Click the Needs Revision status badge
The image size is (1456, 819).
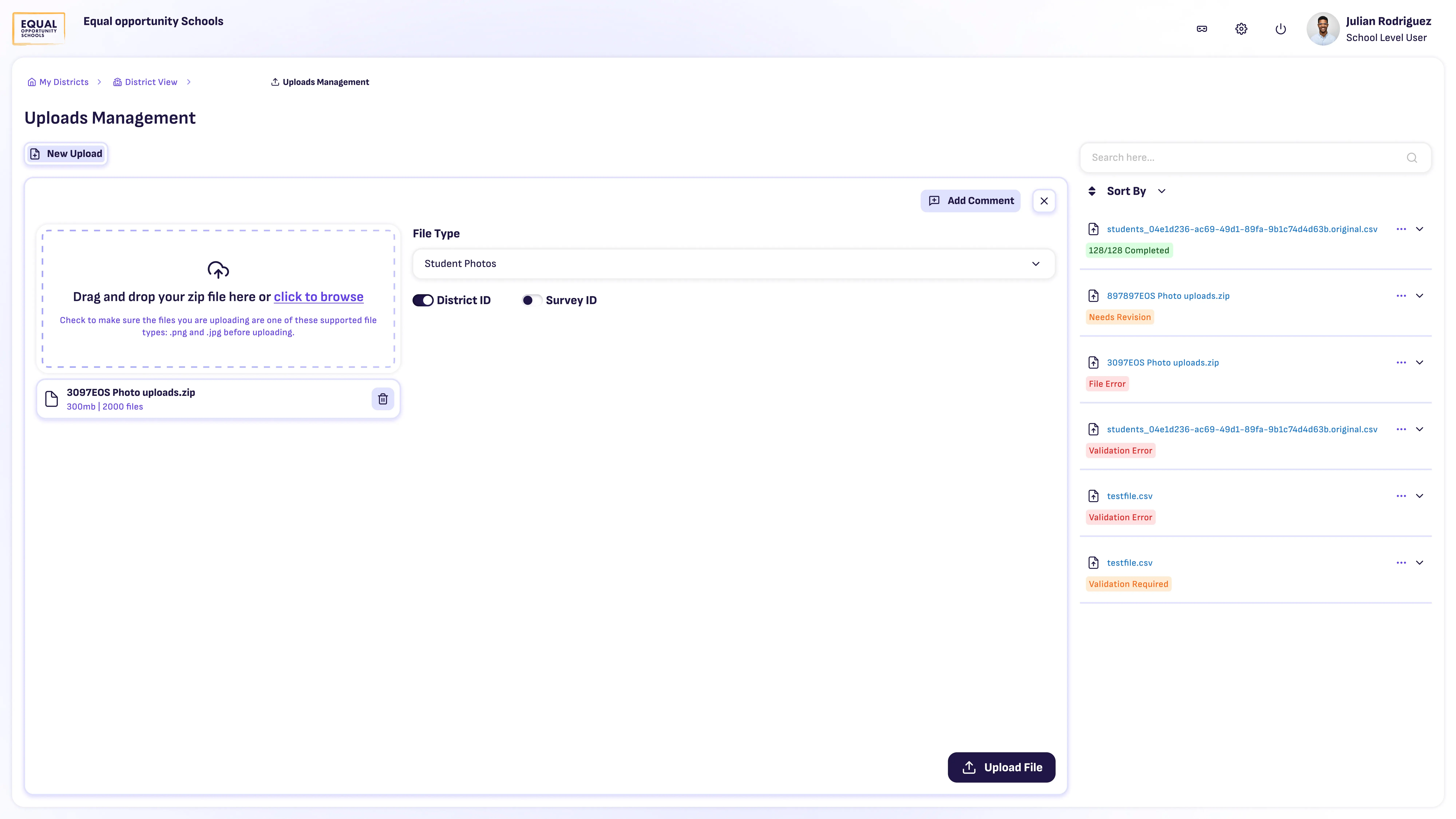1120,317
